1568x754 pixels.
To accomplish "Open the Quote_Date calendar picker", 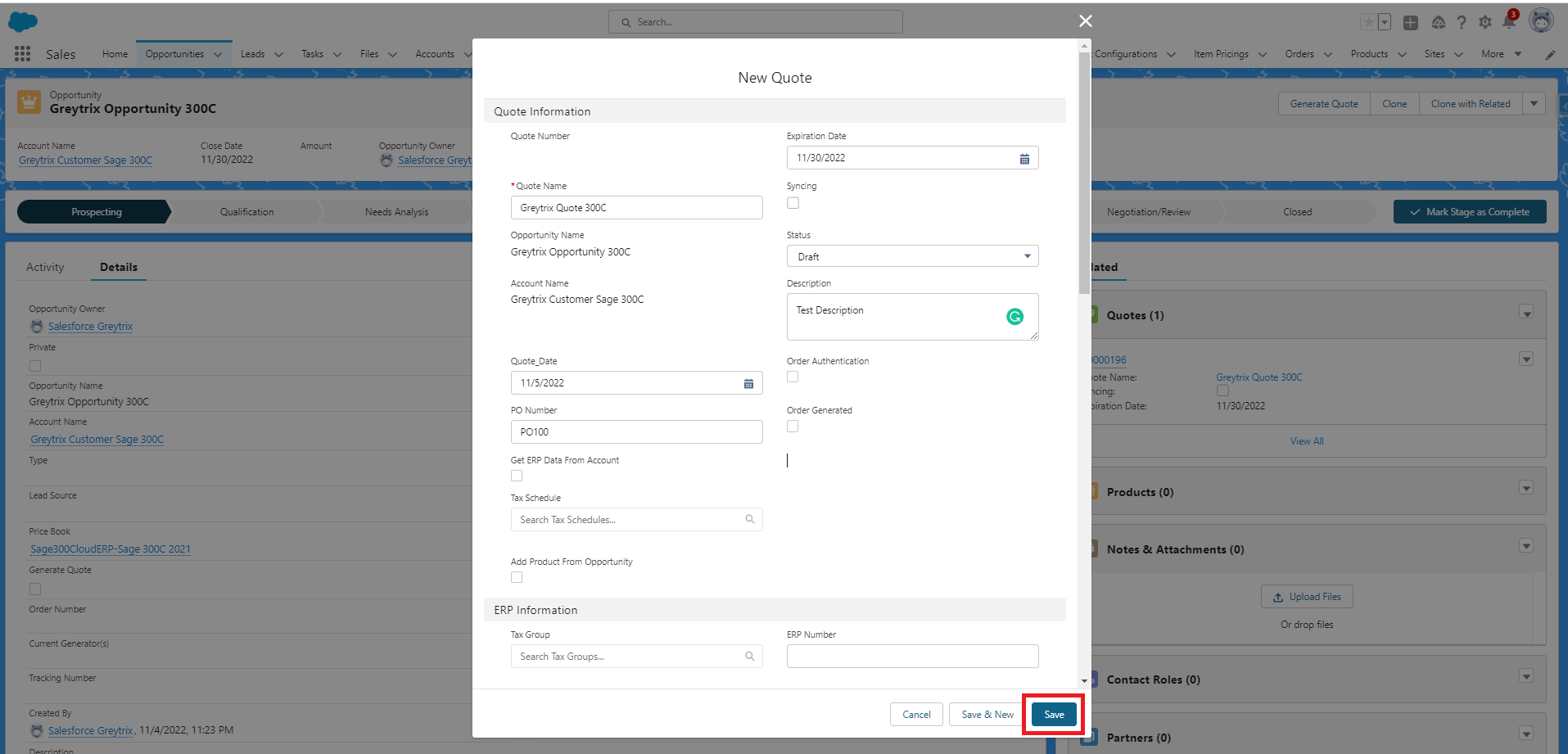I will coord(748,383).
